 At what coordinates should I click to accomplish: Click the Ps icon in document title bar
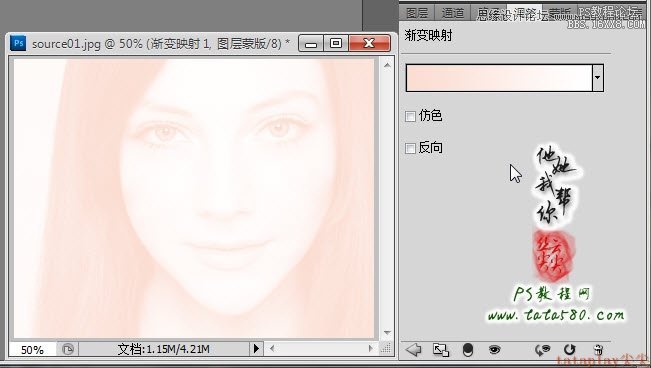pos(18,43)
